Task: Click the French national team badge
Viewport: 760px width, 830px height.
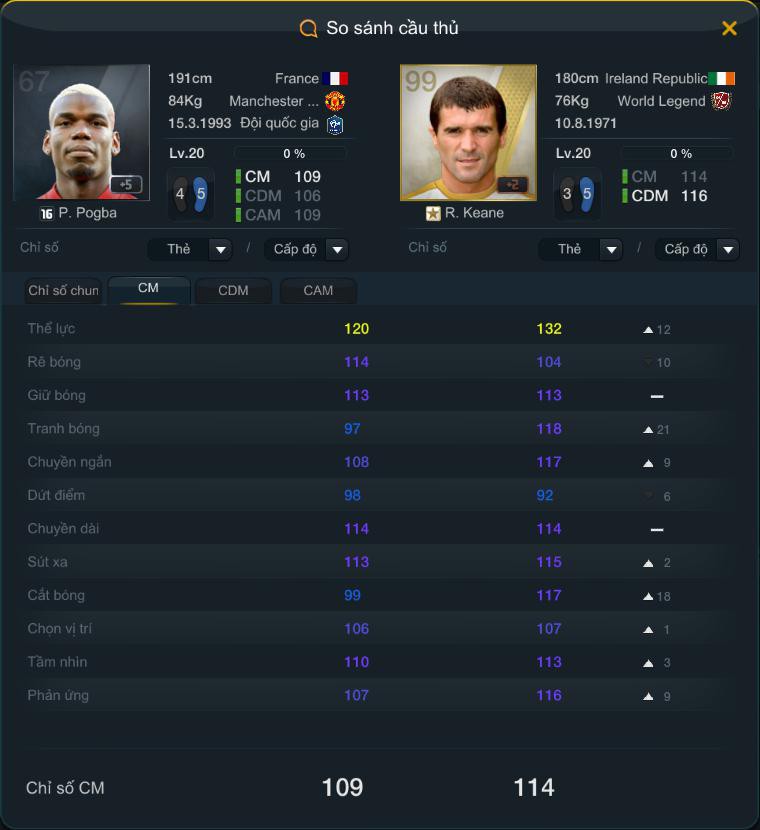Action: [335, 124]
